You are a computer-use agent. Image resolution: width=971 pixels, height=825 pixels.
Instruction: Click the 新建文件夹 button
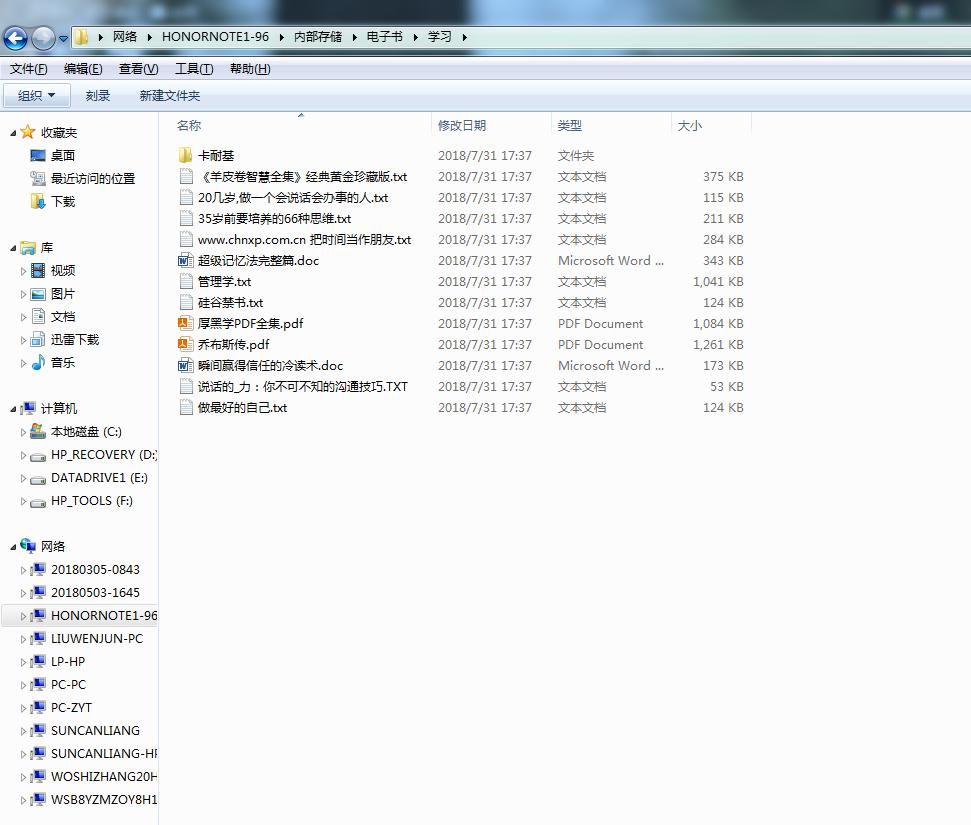tap(170, 95)
